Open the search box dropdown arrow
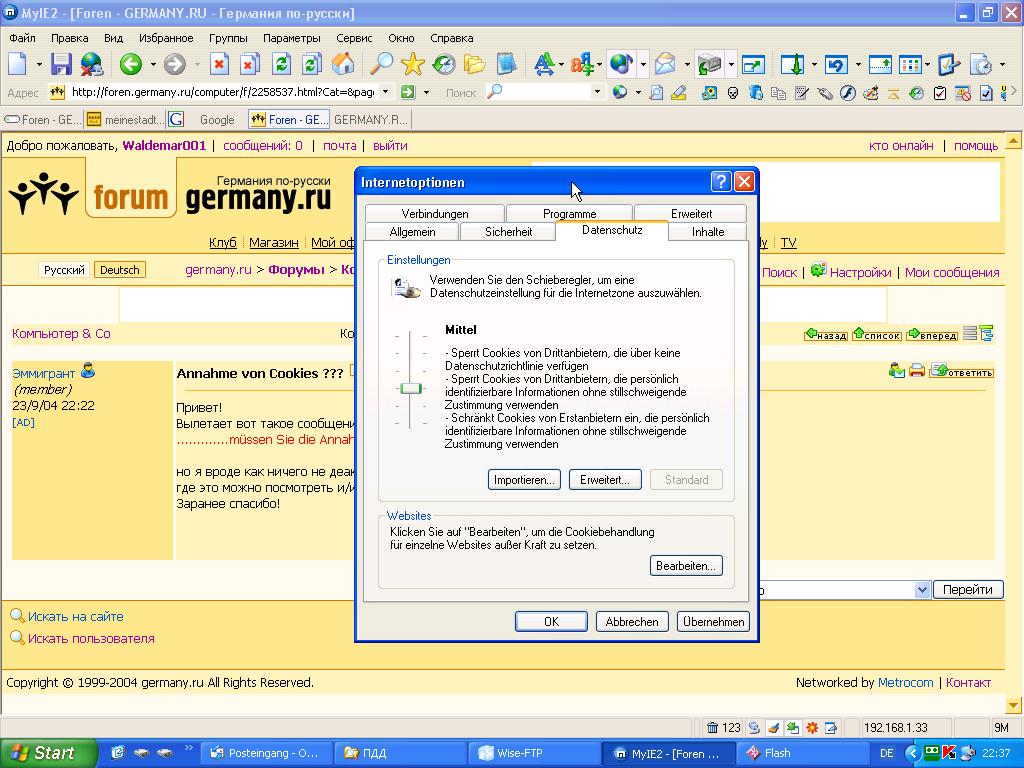Screen dimensions: 1024x768 (596, 91)
